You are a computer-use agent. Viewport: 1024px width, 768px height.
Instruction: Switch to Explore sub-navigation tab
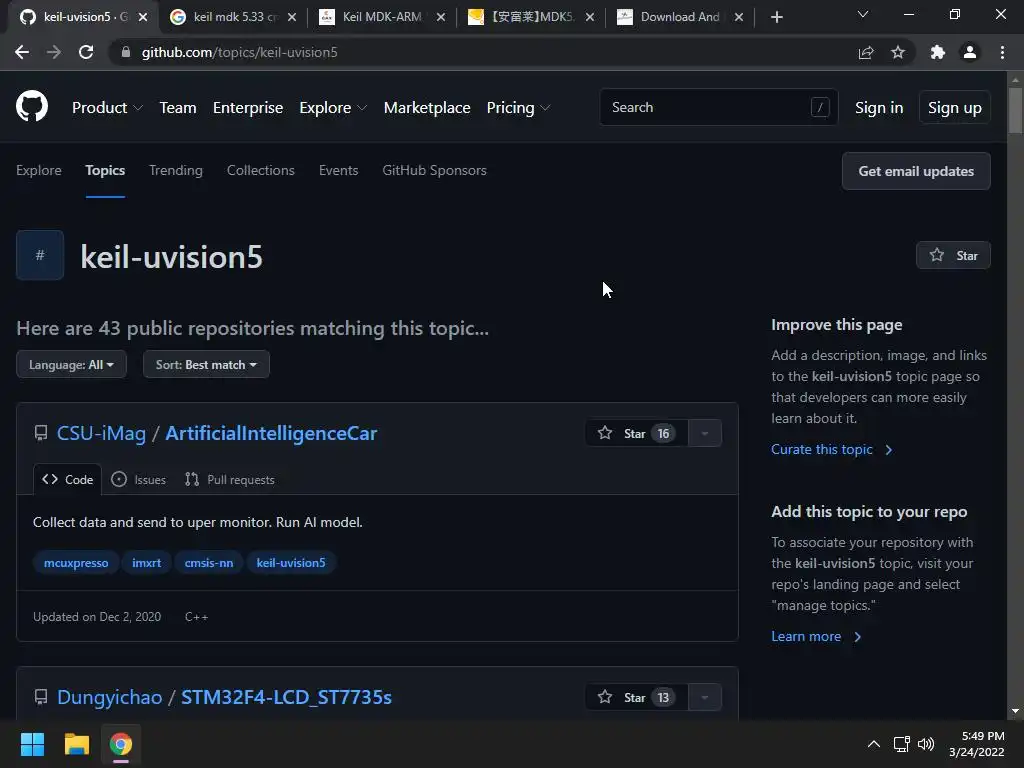(39, 170)
